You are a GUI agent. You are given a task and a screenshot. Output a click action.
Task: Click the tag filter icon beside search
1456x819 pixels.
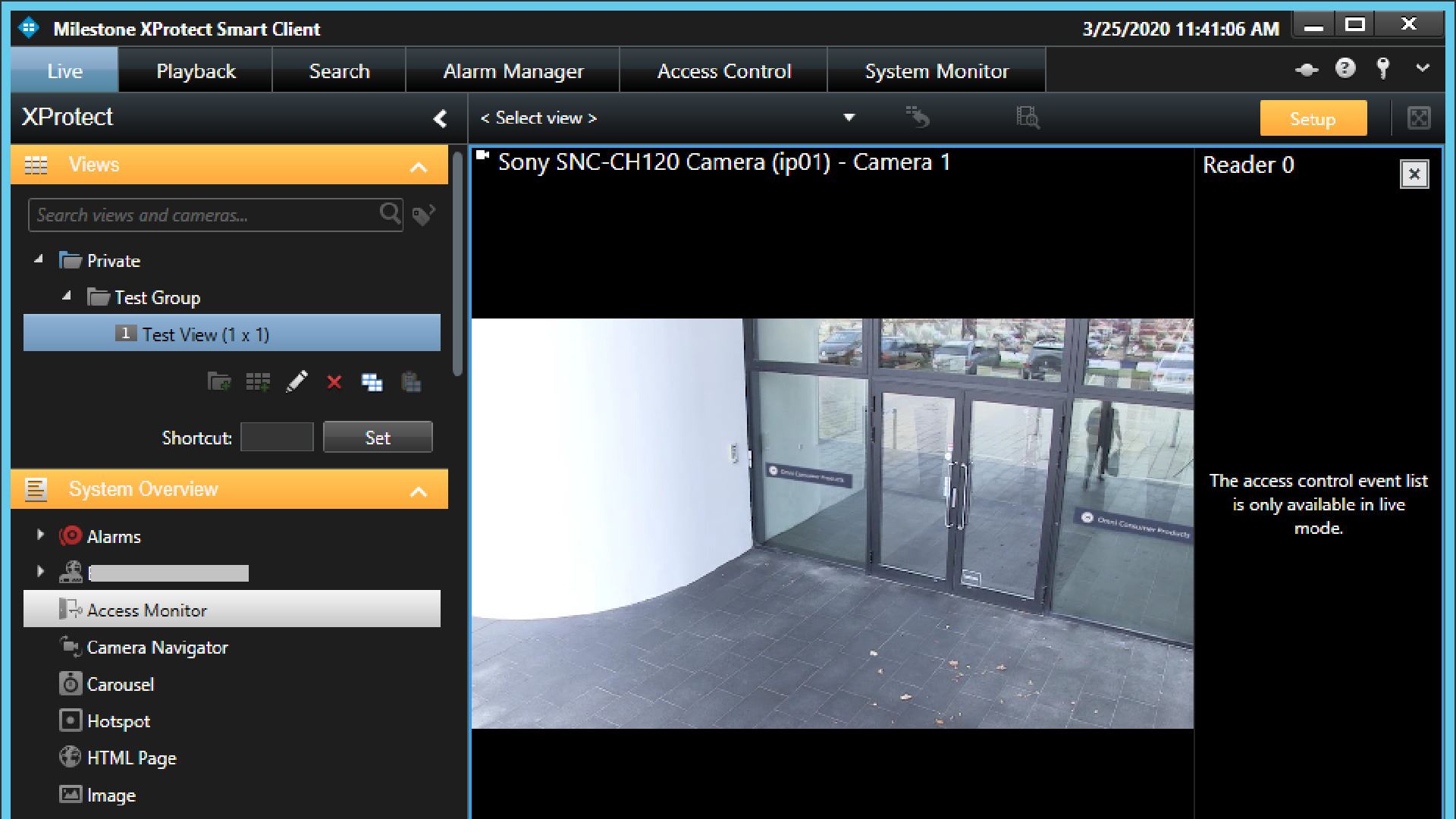pos(423,215)
